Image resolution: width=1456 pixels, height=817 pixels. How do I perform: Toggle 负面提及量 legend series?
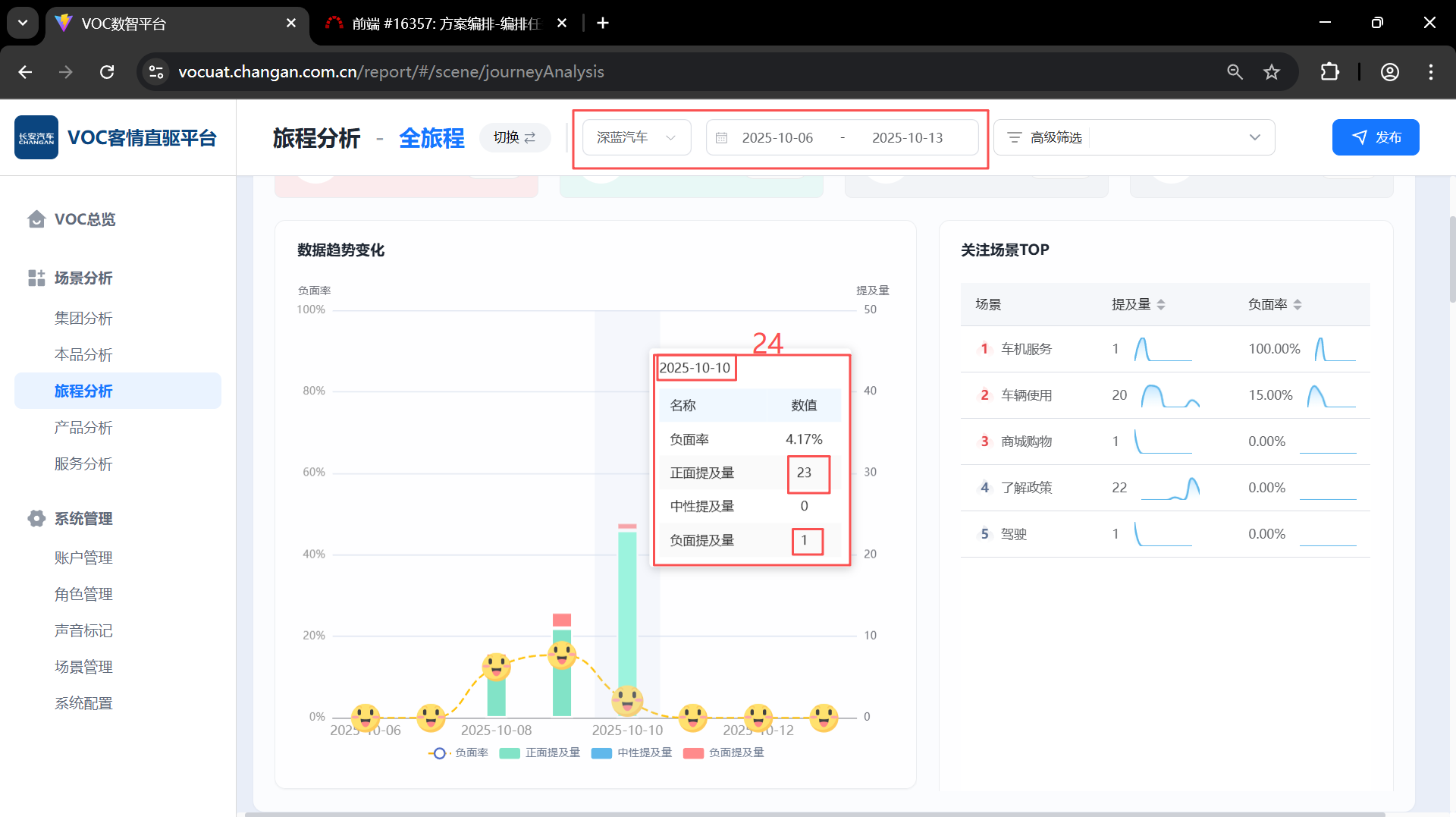(723, 753)
